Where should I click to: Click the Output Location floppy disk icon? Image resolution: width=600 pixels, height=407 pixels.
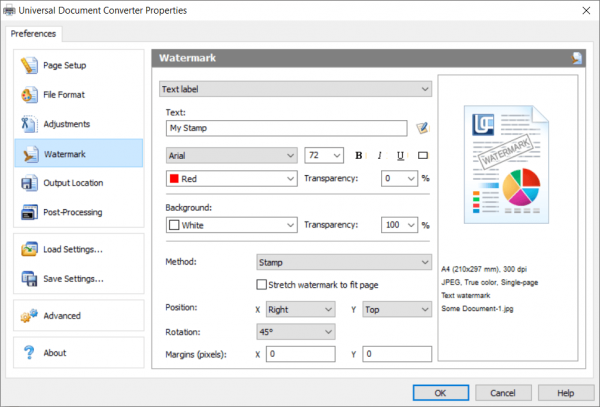pyautogui.click(x=29, y=183)
